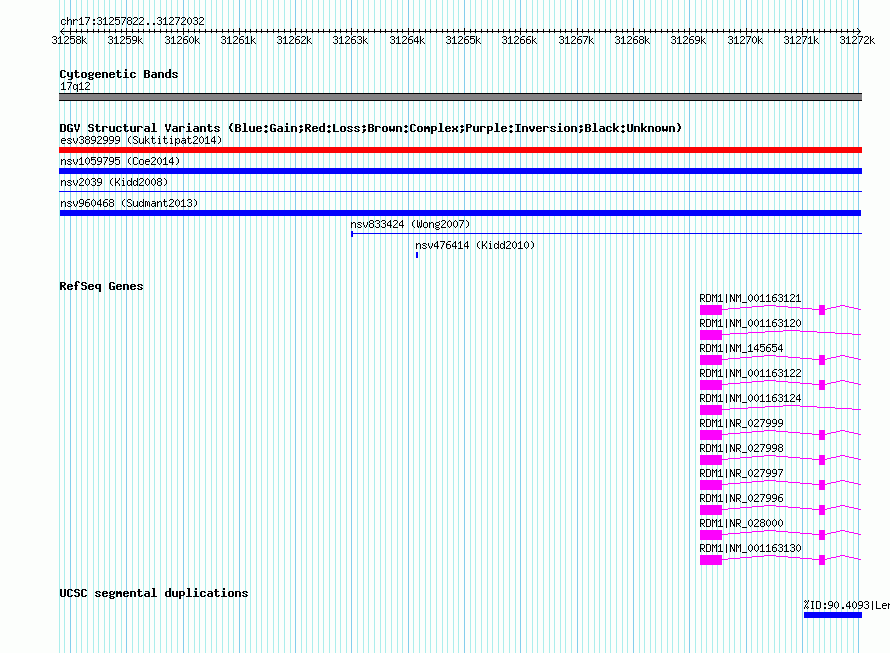Select the RDM1|NM_001163121 transcript exon block
This screenshot has width=890, height=653.
[711, 310]
